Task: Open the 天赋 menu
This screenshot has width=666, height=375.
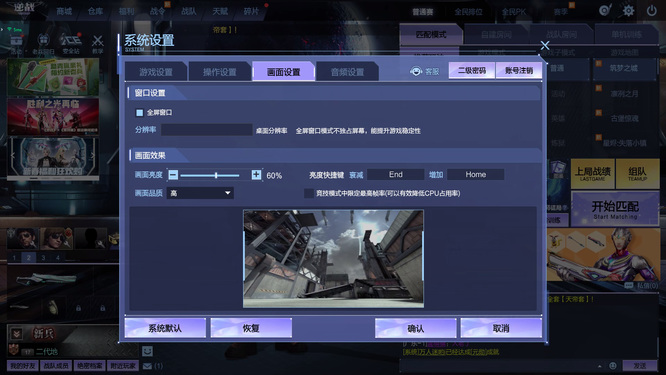Action: (220, 11)
